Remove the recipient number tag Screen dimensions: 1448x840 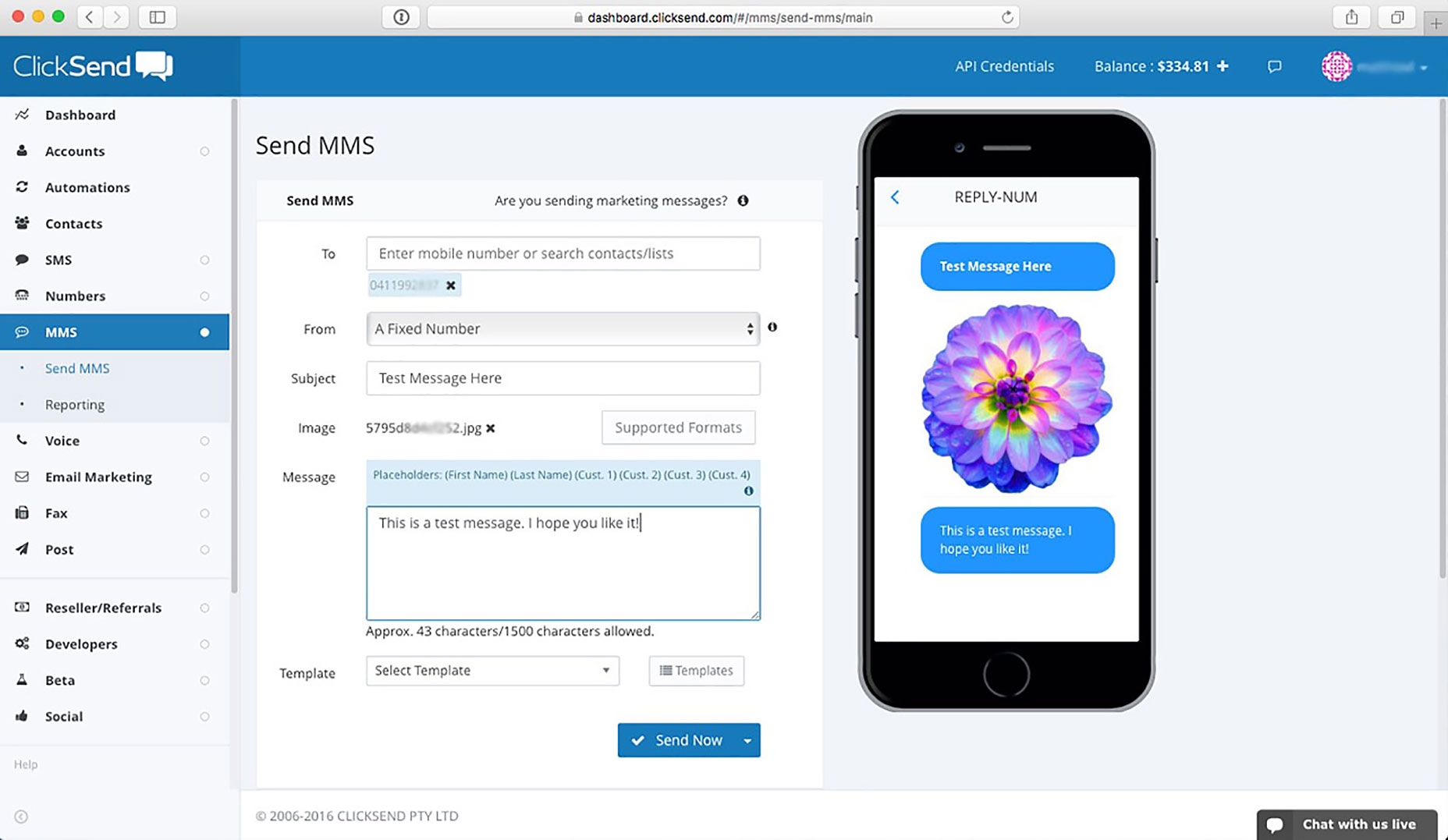451,285
